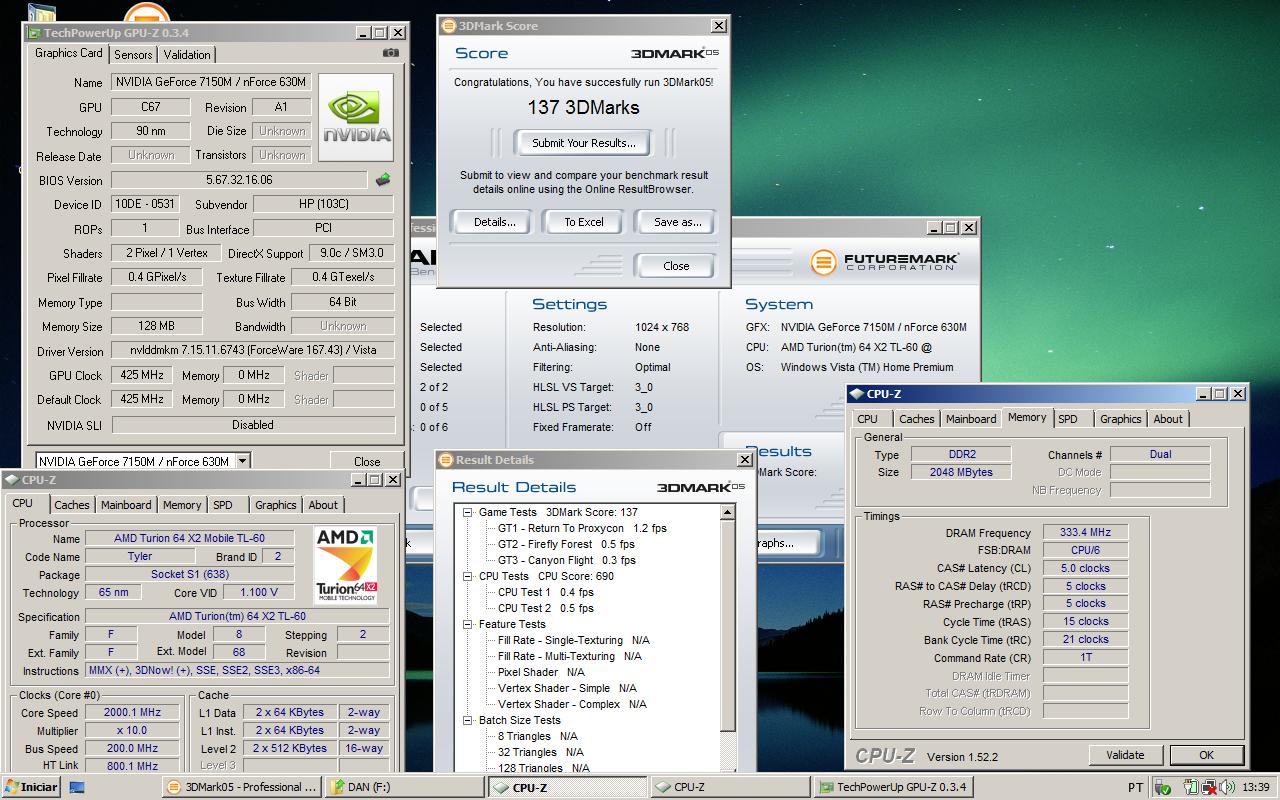Switch to GPU-Z Validation tab

pos(187,55)
